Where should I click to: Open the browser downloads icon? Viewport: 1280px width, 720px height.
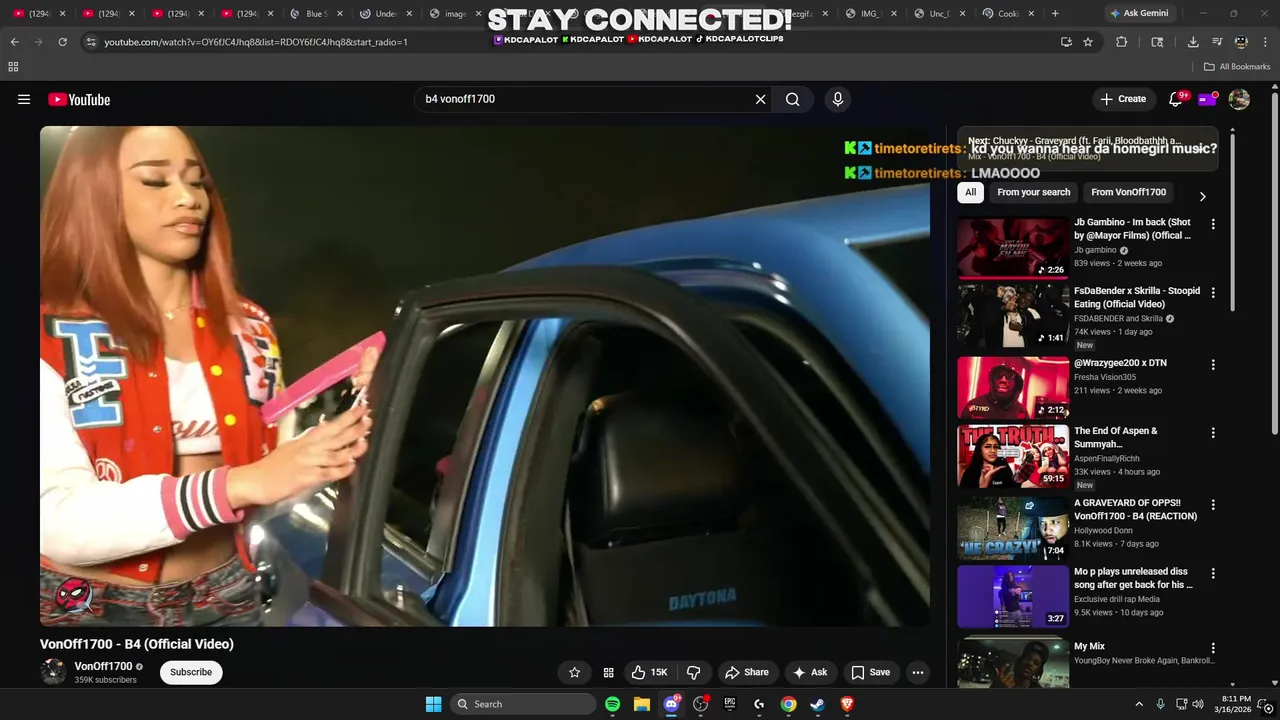[1193, 42]
